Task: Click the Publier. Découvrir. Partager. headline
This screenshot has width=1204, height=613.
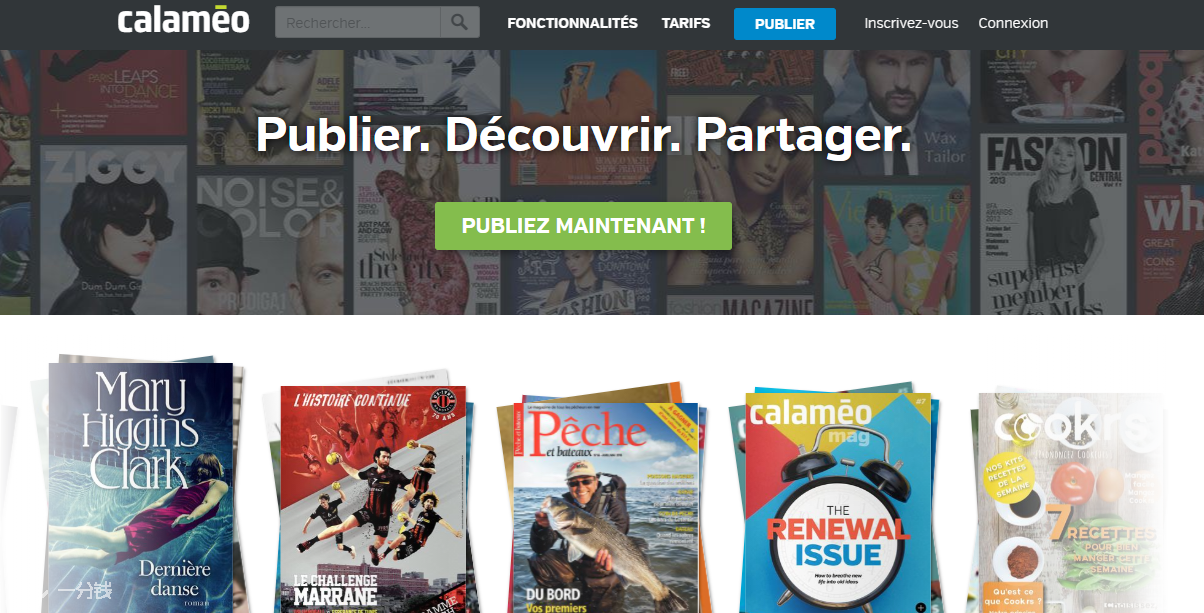Action: (x=583, y=135)
